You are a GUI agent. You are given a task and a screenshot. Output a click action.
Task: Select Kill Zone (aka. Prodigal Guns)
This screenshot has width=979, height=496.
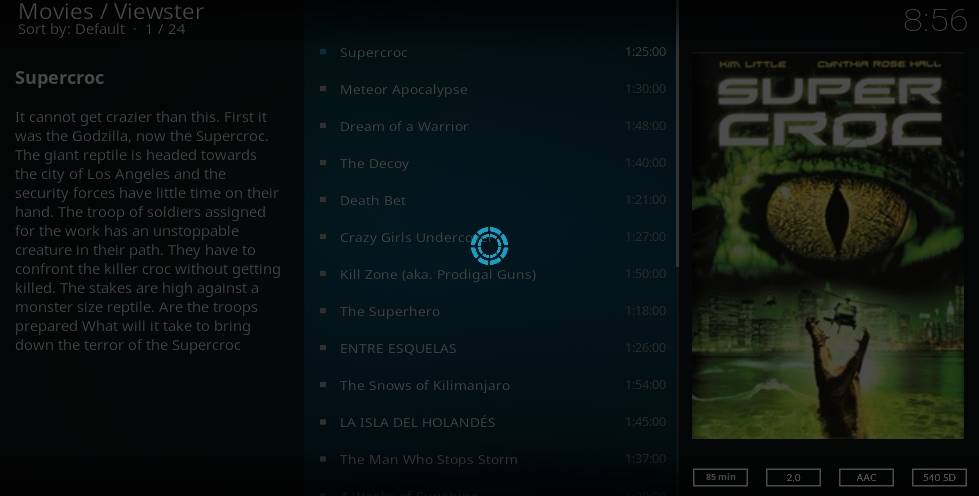pyautogui.click(x=490, y=274)
